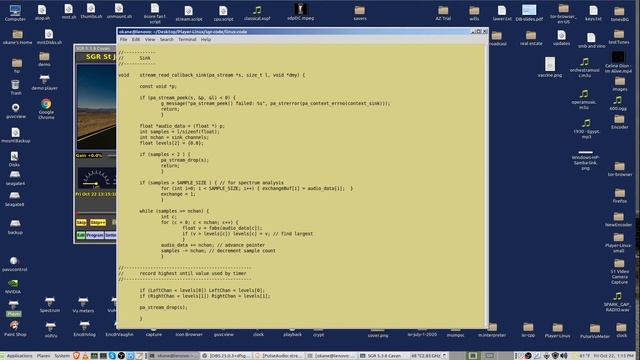
Task: Select the classical.xspf playlist file
Action: tap(257, 13)
